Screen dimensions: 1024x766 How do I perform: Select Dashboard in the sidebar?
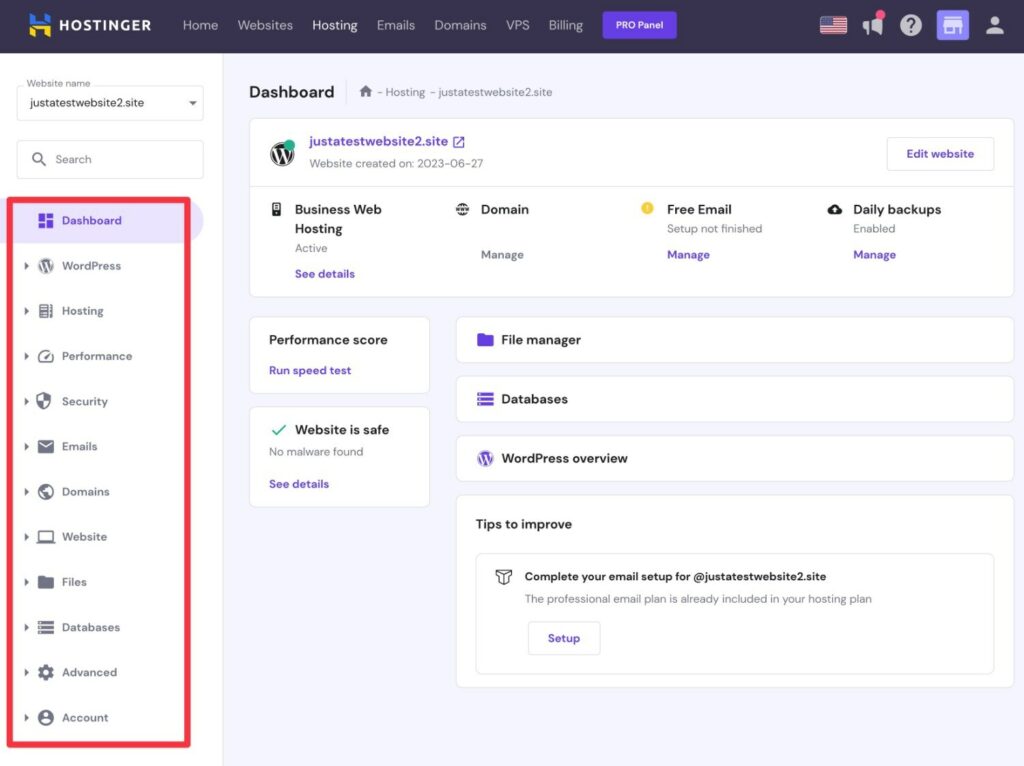(x=104, y=221)
